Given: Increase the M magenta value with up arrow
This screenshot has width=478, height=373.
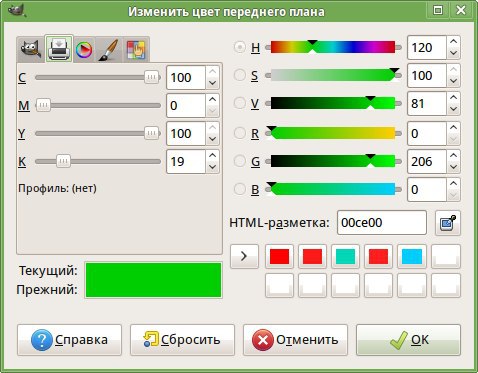Looking at the screenshot, I should click(x=212, y=100).
